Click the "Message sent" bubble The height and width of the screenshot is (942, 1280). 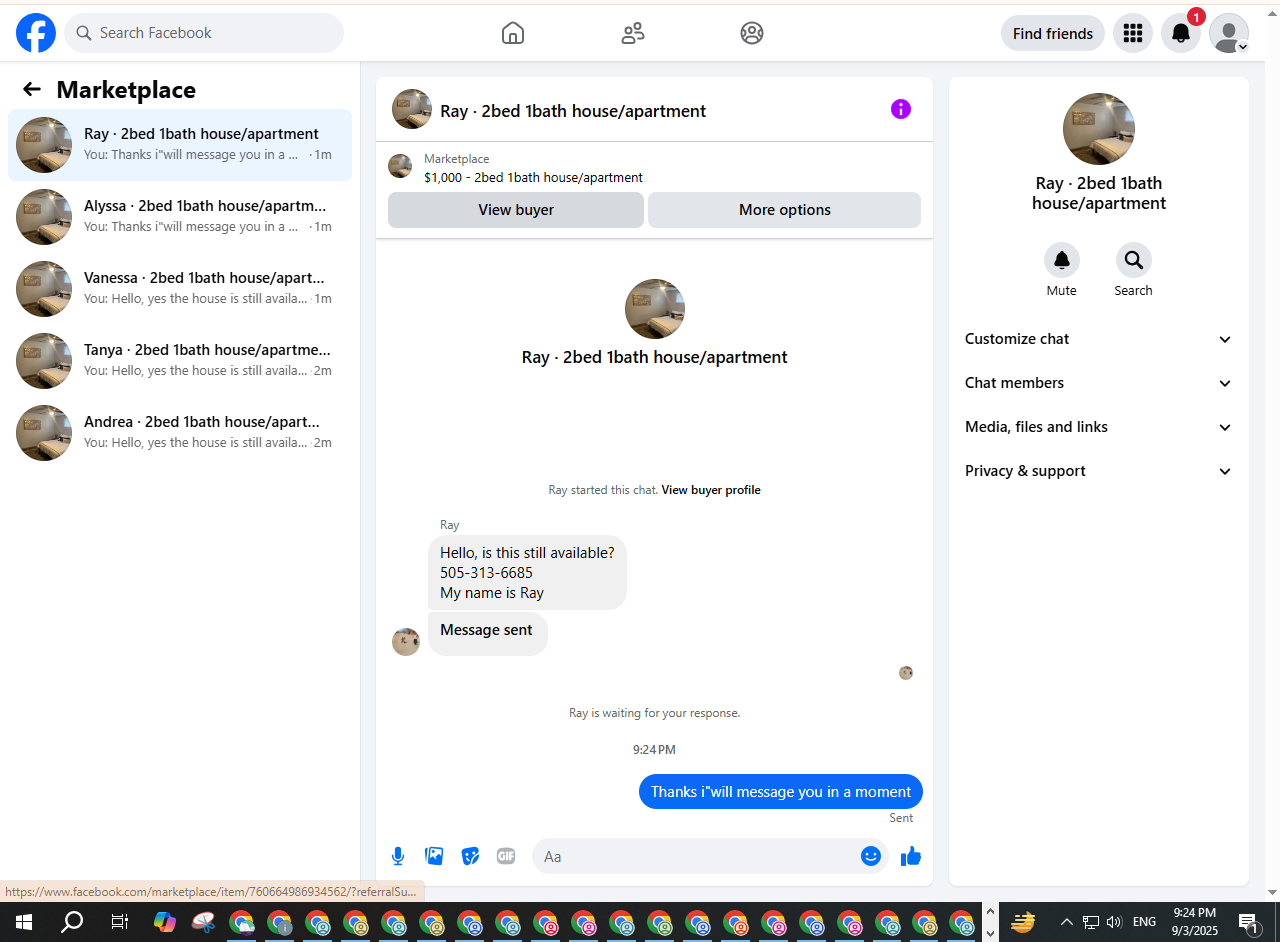point(488,634)
